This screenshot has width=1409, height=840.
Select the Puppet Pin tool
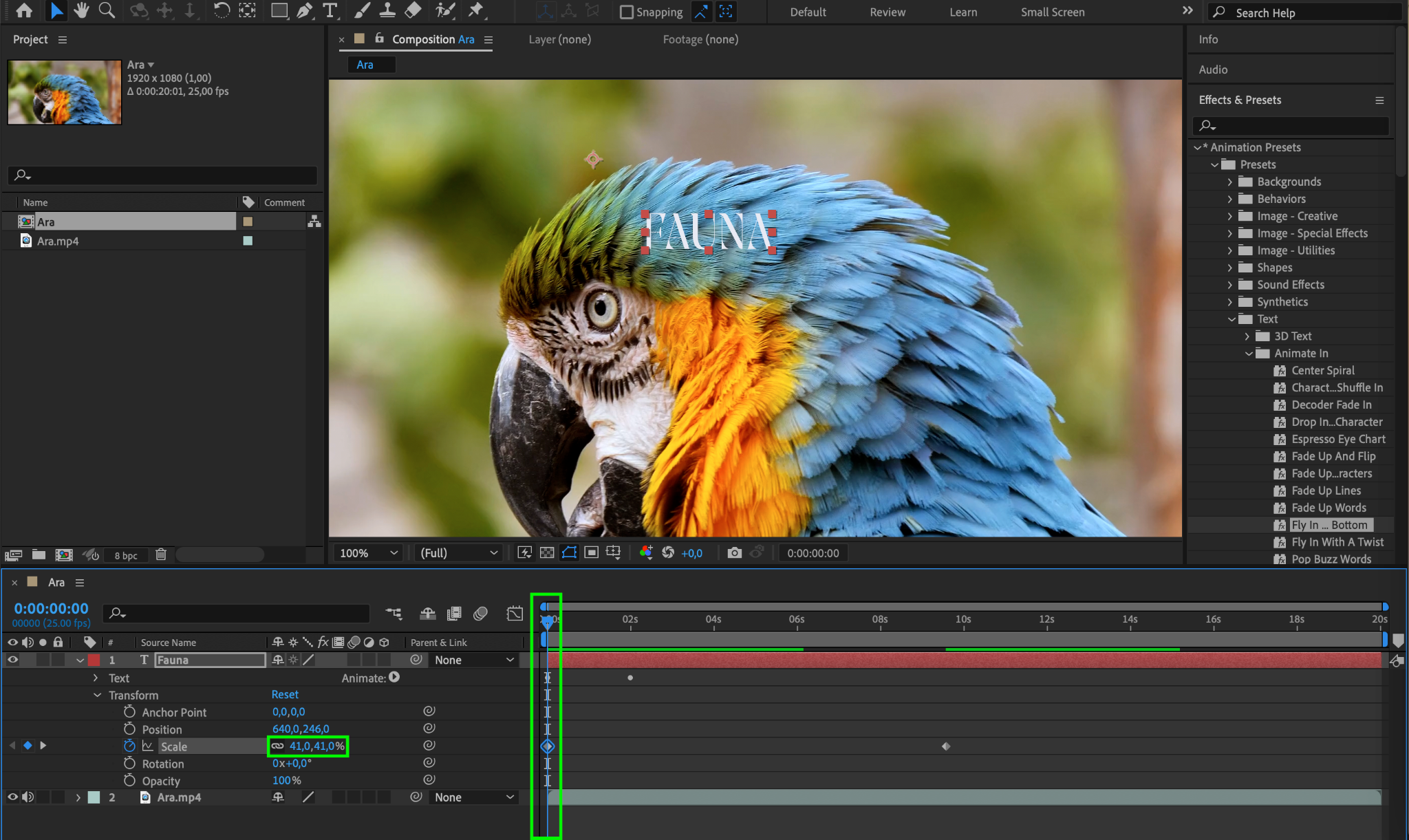point(475,10)
